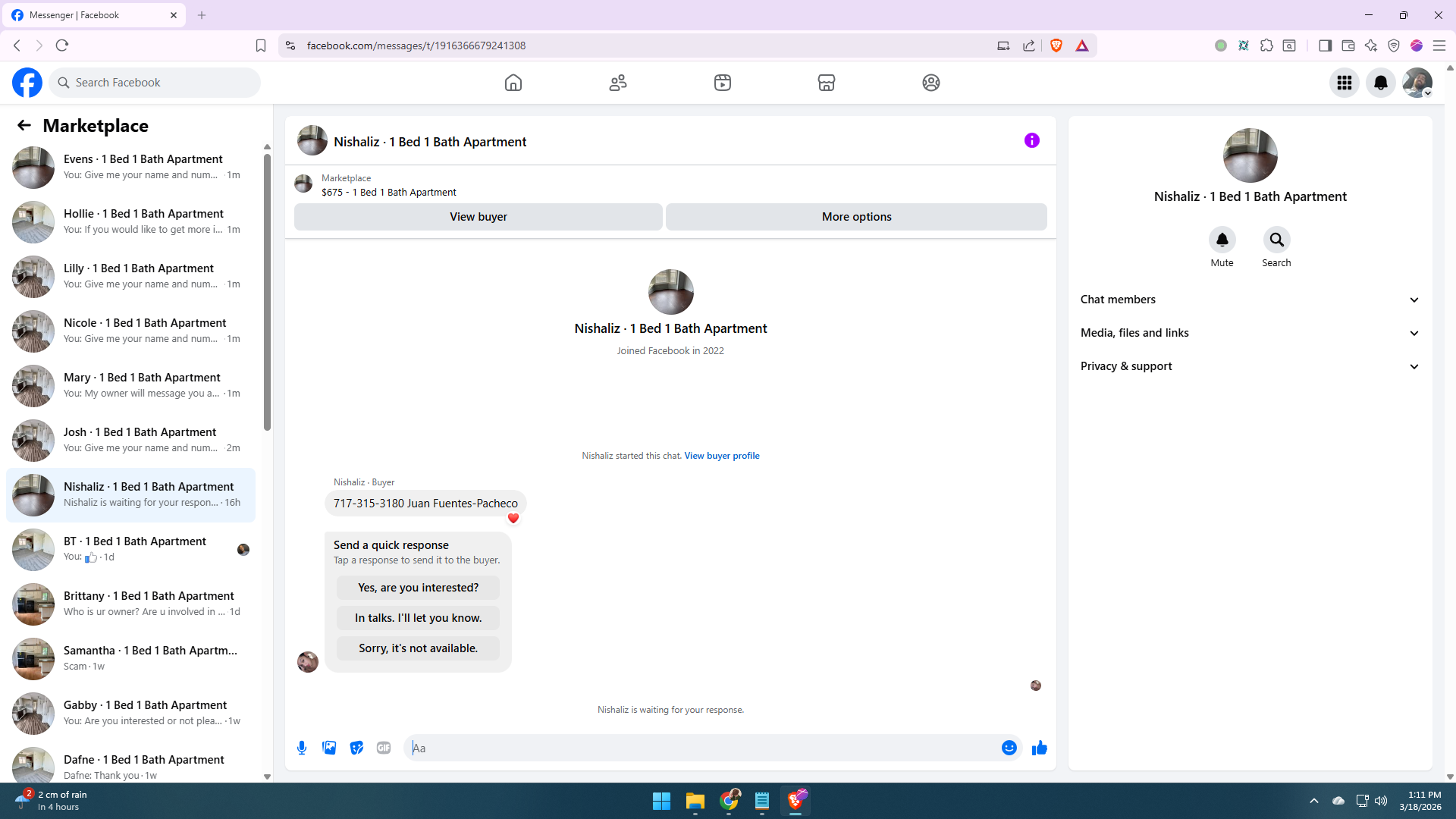The width and height of the screenshot is (1456, 819).
Task: Open the sticker picker icon
Action: (356, 748)
